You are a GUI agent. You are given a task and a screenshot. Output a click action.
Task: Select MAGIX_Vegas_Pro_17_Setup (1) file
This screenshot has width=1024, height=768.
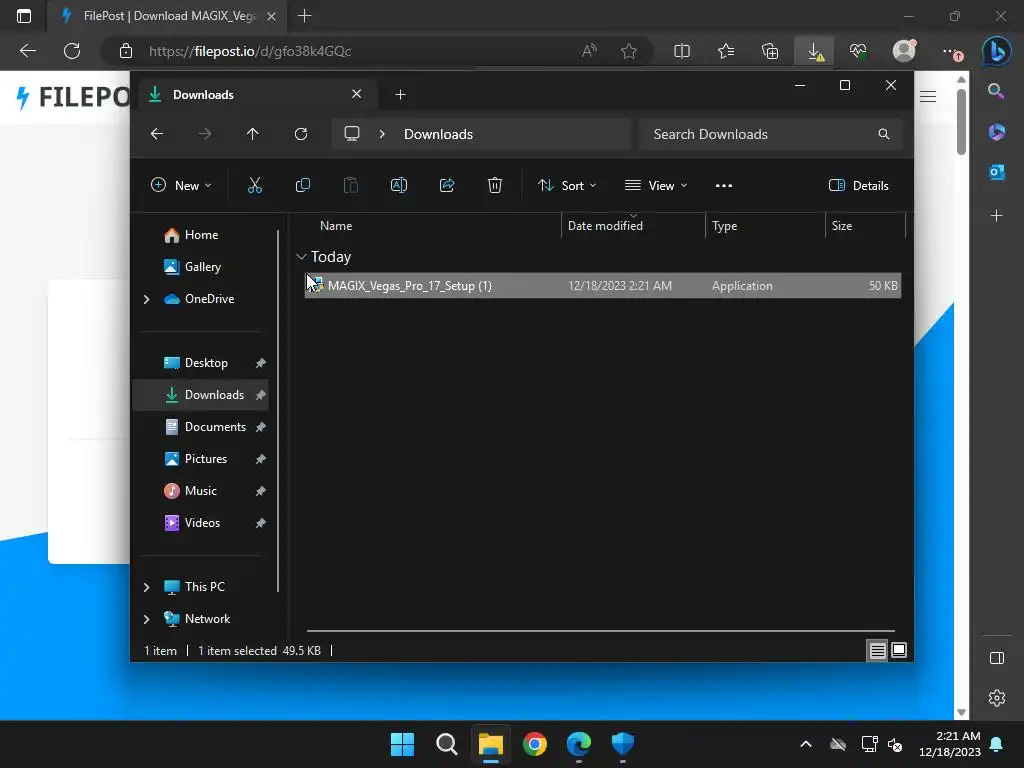click(x=603, y=285)
